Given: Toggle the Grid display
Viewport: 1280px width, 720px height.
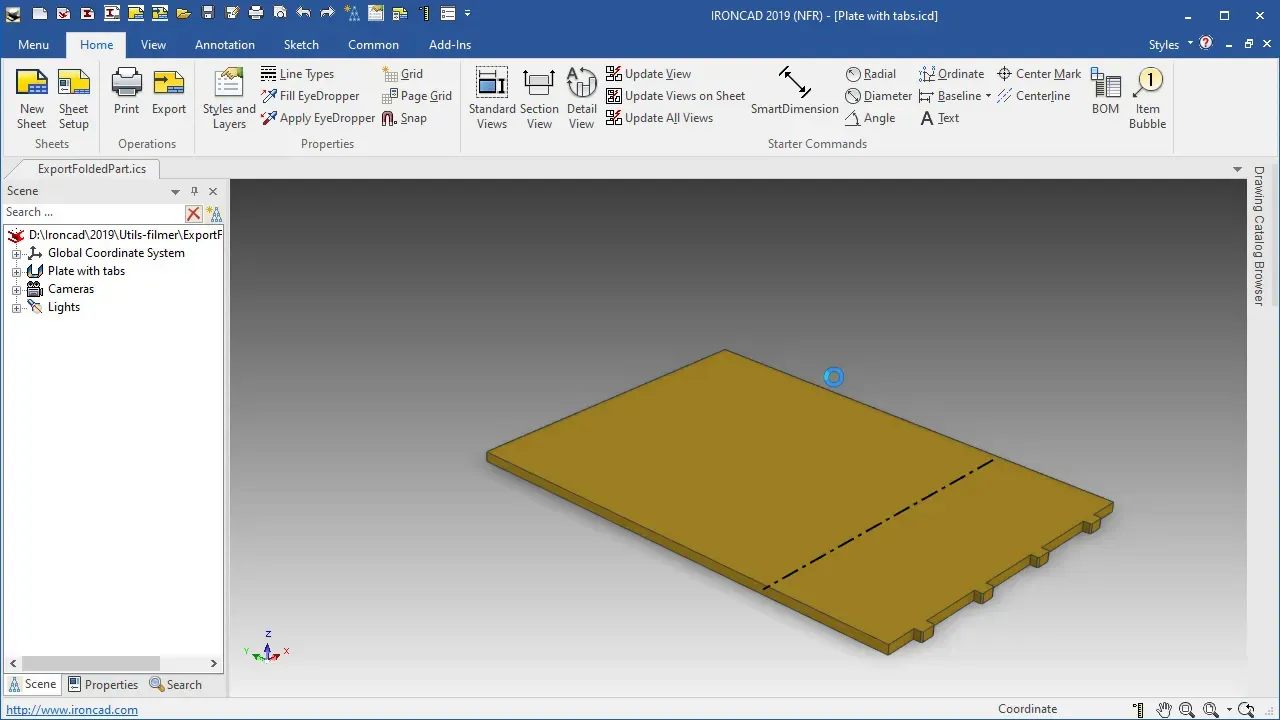Looking at the screenshot, I should pyautogui.click(x=402, y=74).
